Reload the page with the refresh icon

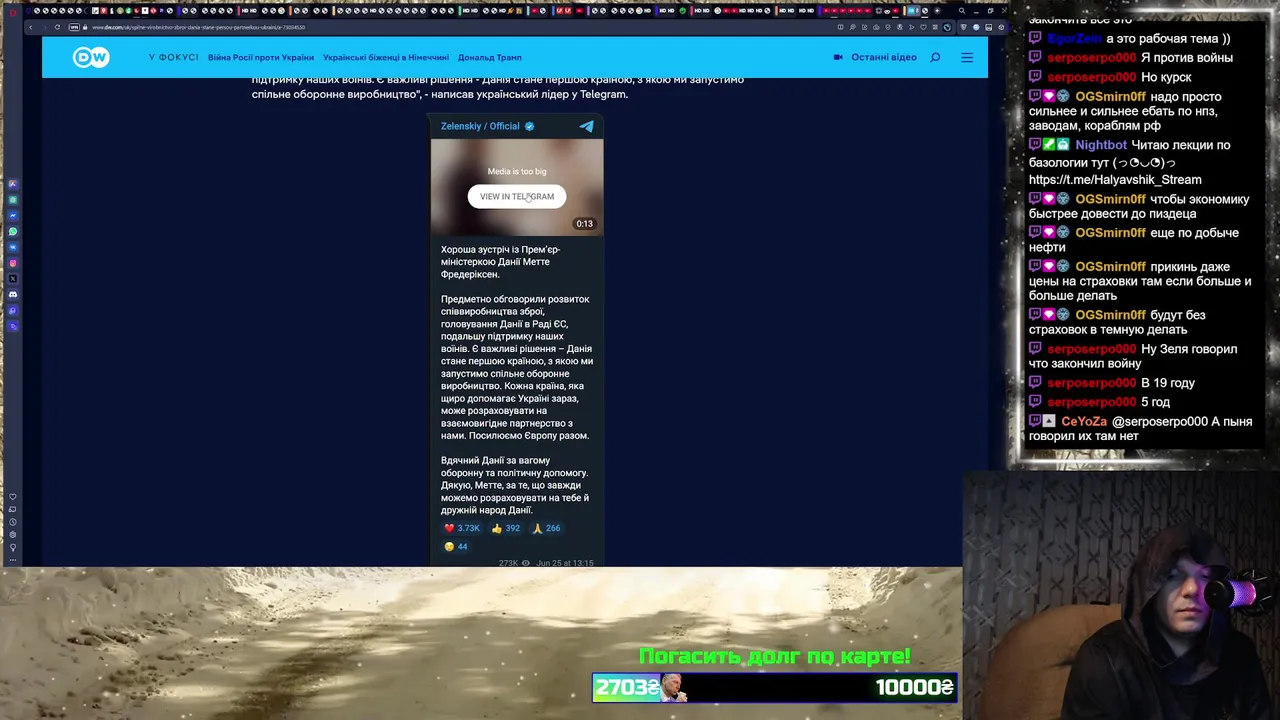point(57,27)
